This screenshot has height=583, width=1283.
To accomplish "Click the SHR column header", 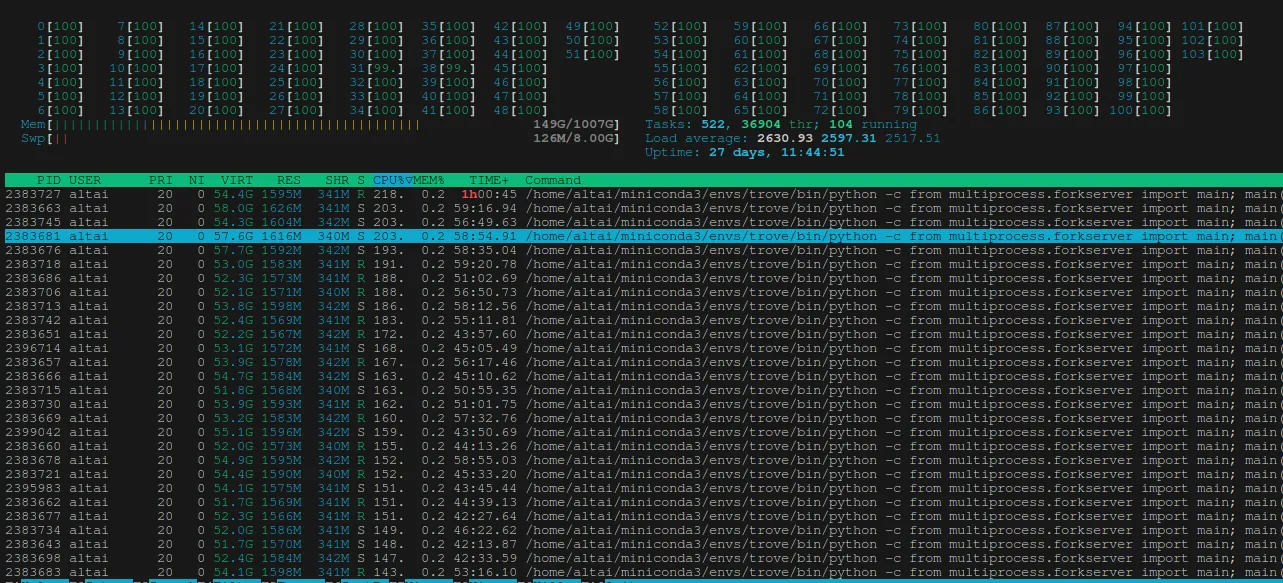I will (337, 180).
